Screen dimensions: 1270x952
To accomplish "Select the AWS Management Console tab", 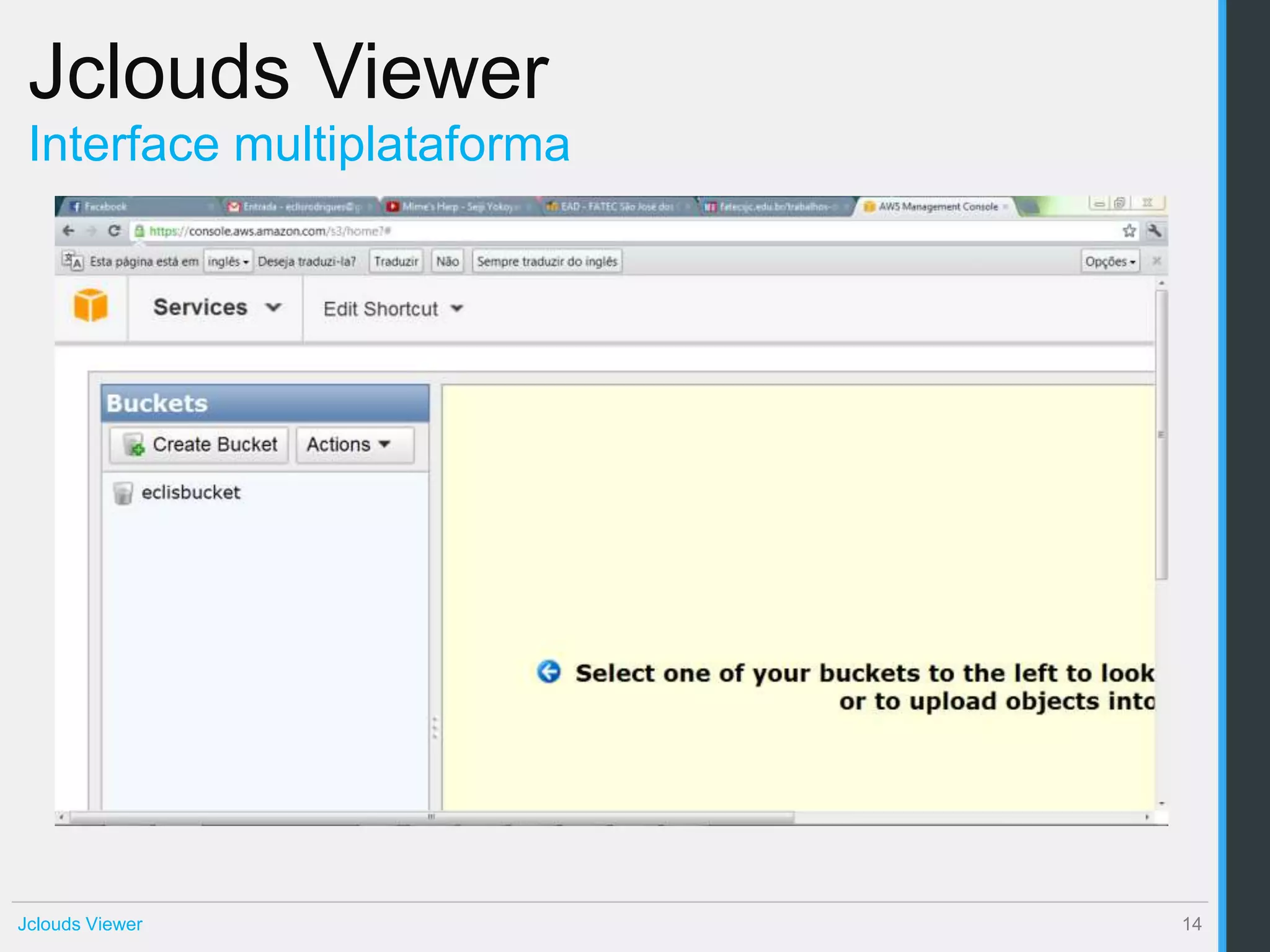I will click(935, 206).
